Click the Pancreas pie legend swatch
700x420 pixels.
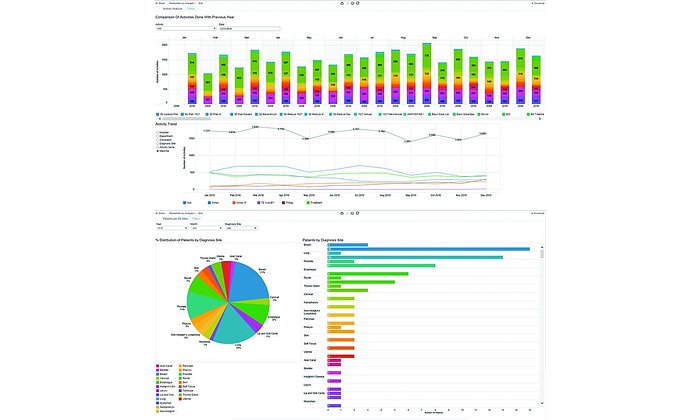[x=180, y=366]
